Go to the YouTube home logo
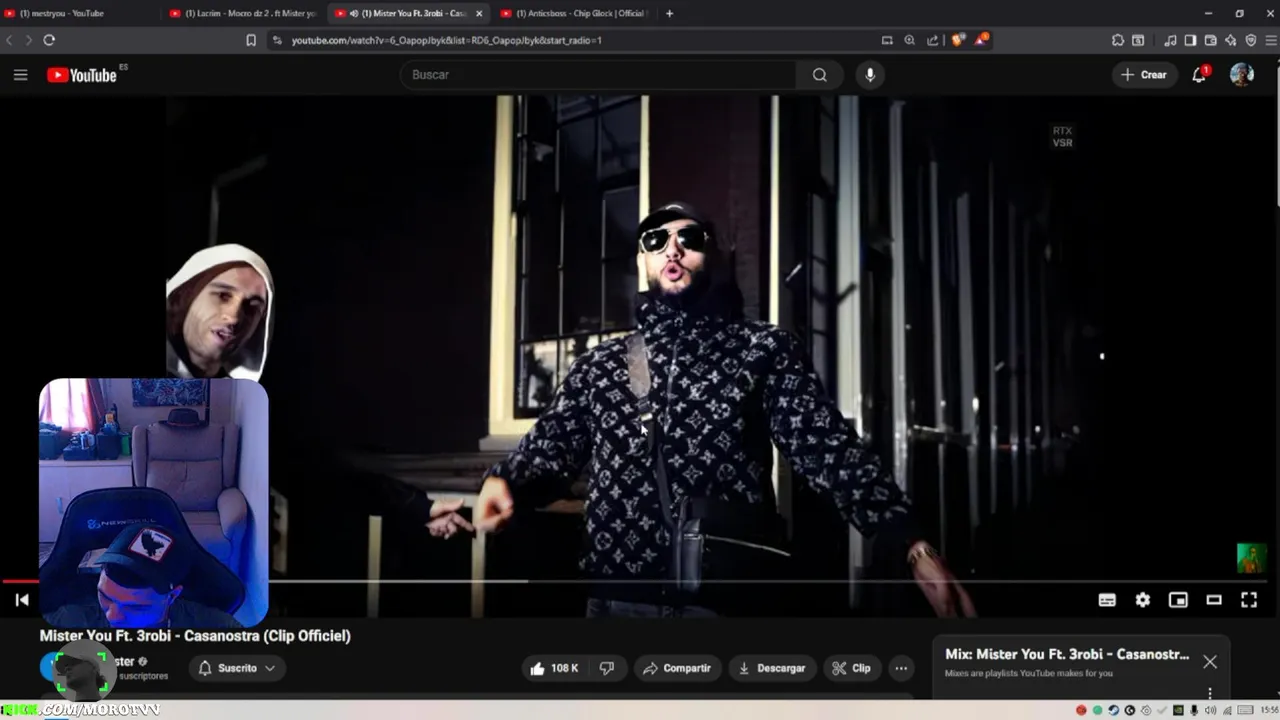Screen dimensions: 1280x720 (82, 75)
